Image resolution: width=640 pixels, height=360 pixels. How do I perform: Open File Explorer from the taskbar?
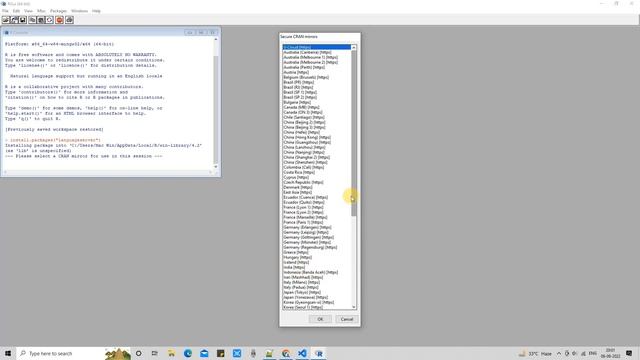(171, 353)
